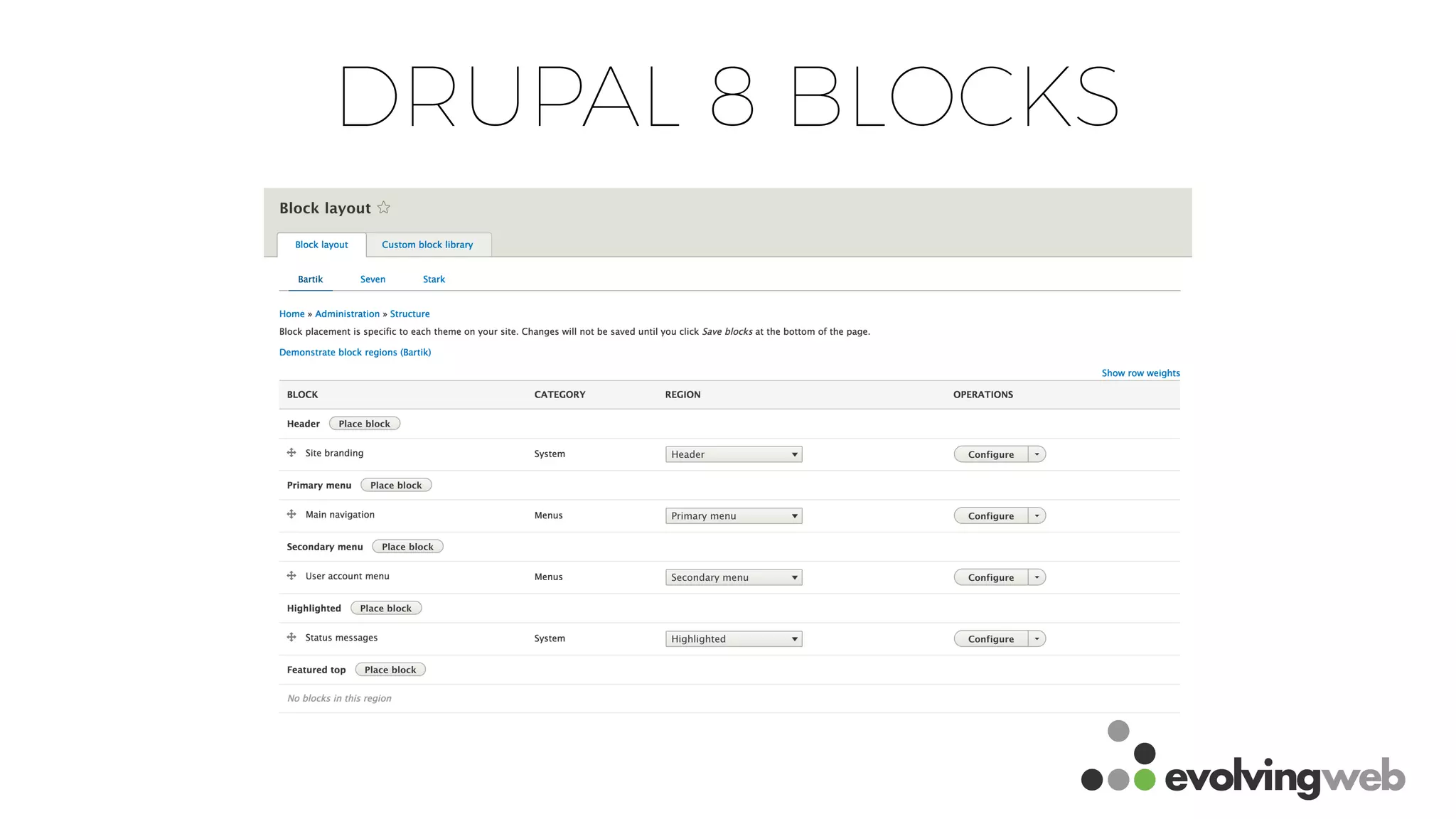Configure the Main navigation block

991,516
